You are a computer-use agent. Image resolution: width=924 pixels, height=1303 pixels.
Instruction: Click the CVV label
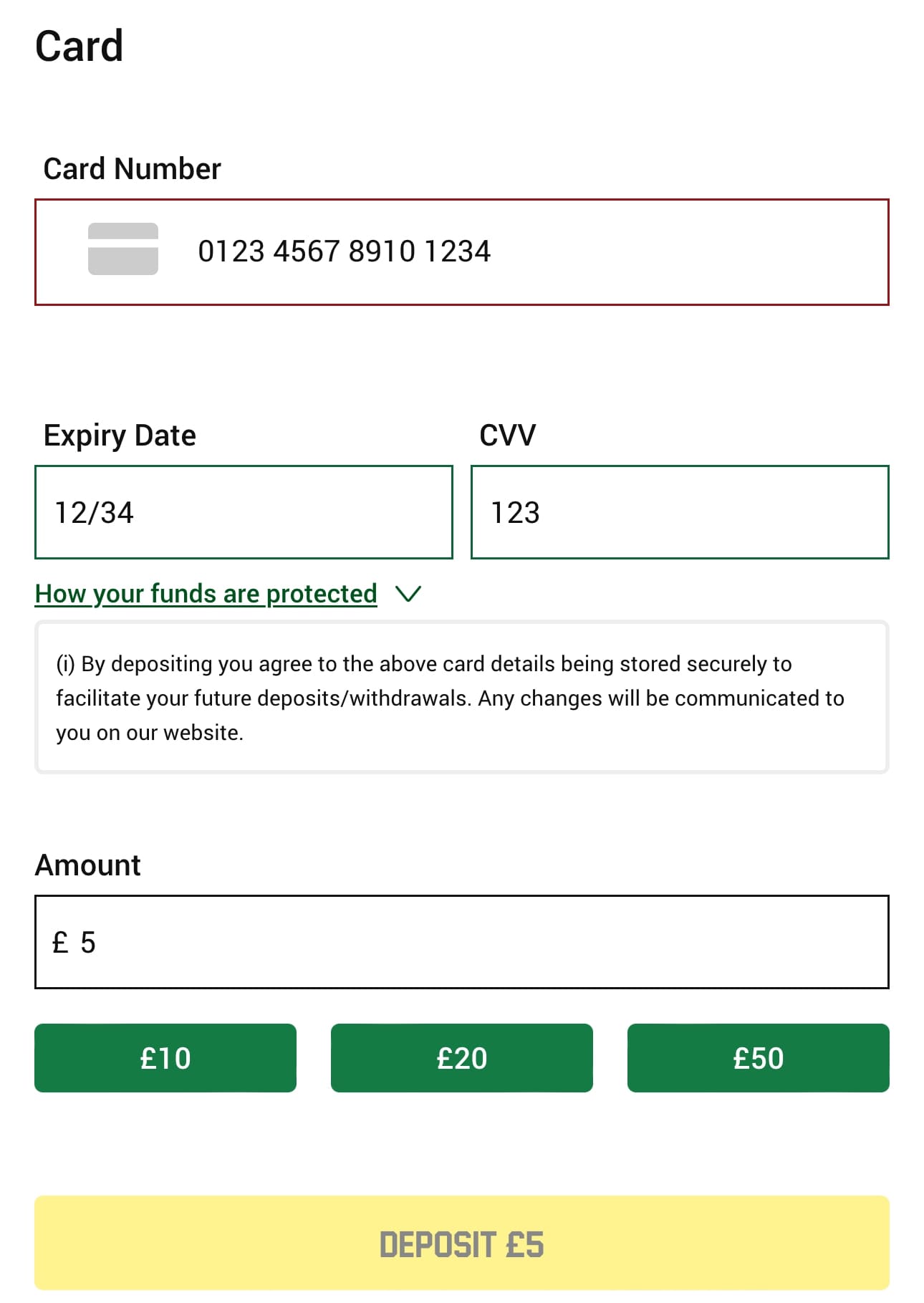pyautogui.click(x=507, y=436)
